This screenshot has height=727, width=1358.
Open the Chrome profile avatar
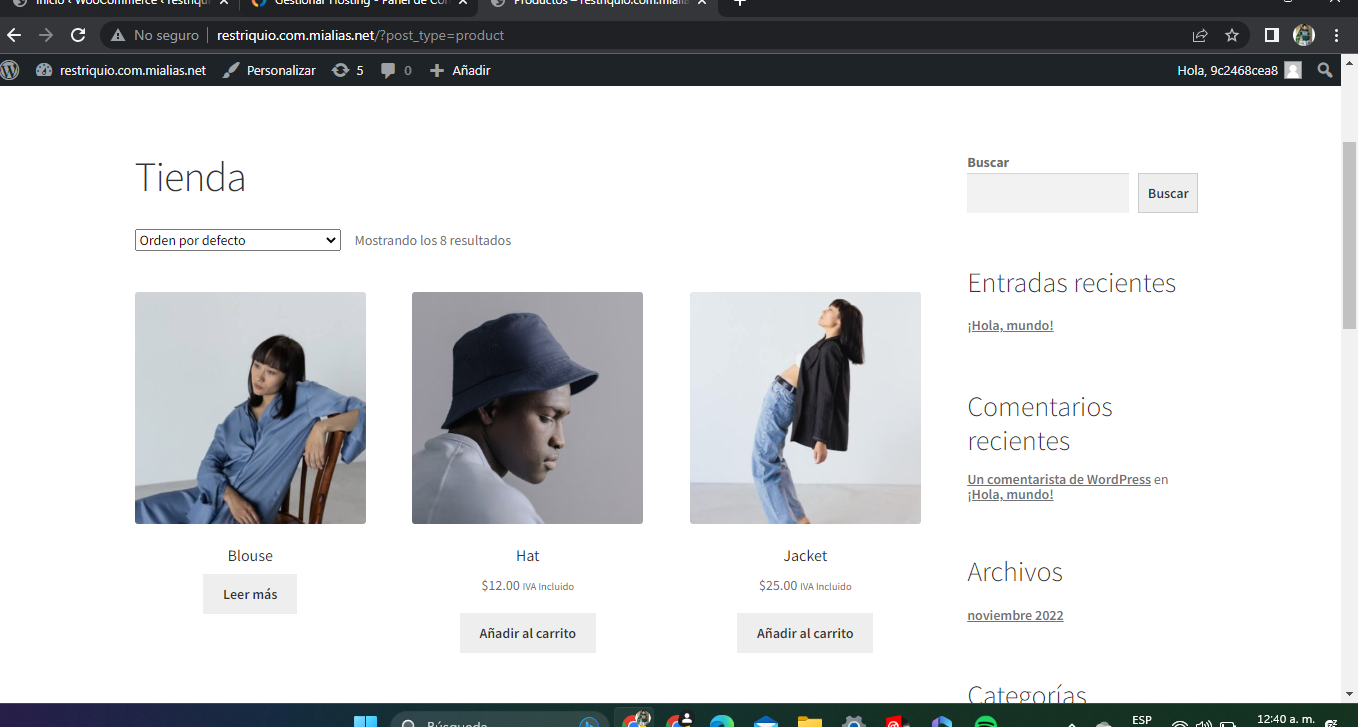coord(1304,35)
